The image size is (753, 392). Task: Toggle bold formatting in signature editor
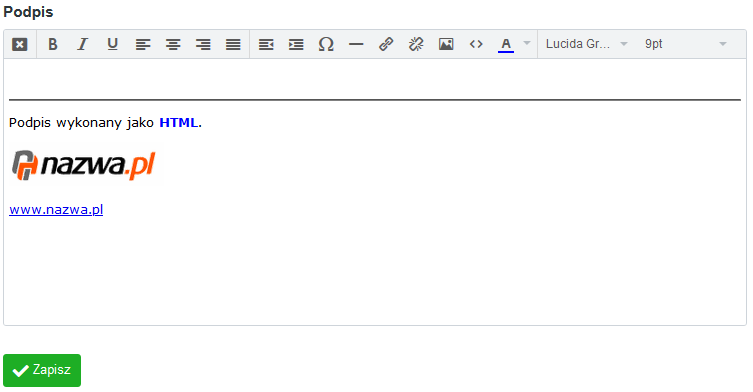click(53, 44)
